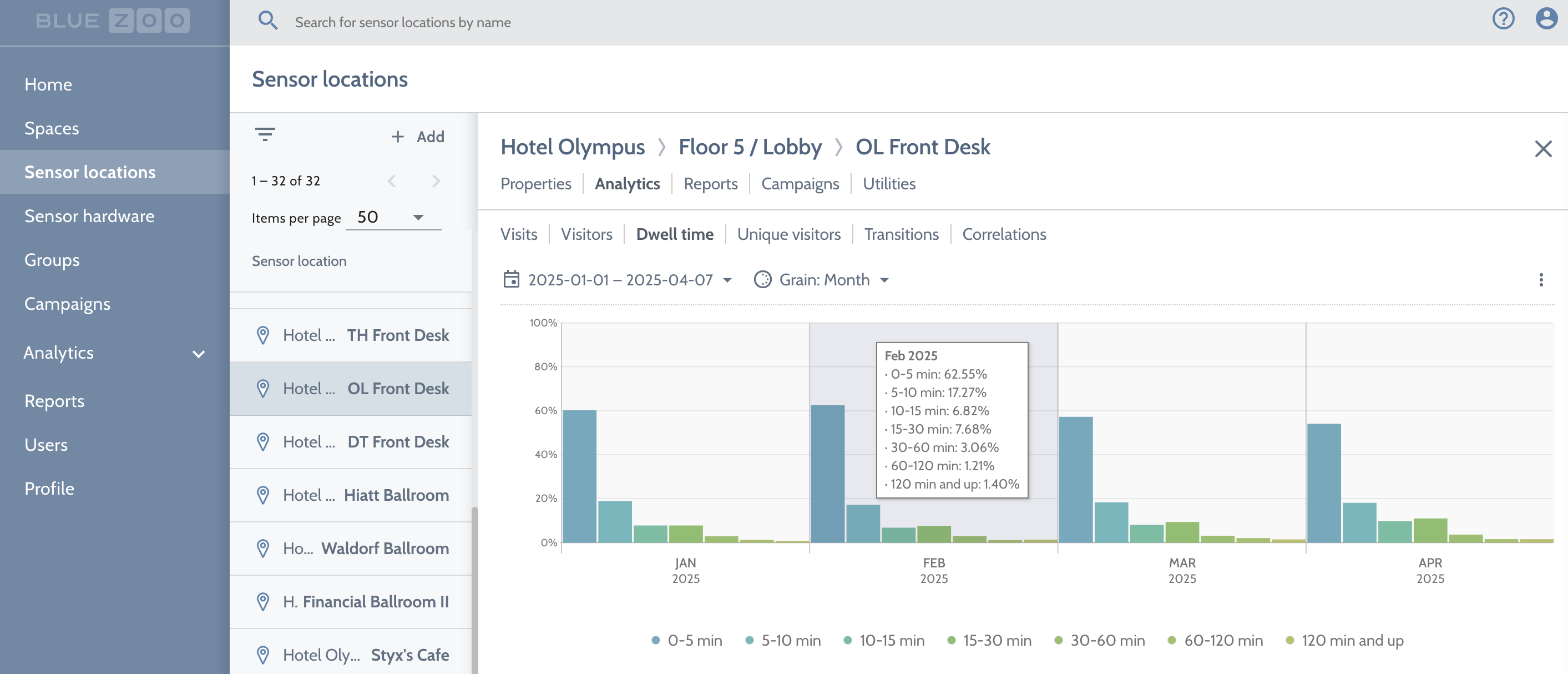Open the chart's three-dot options menu
Viewport: 1568px width, 674px height.
1541,280
